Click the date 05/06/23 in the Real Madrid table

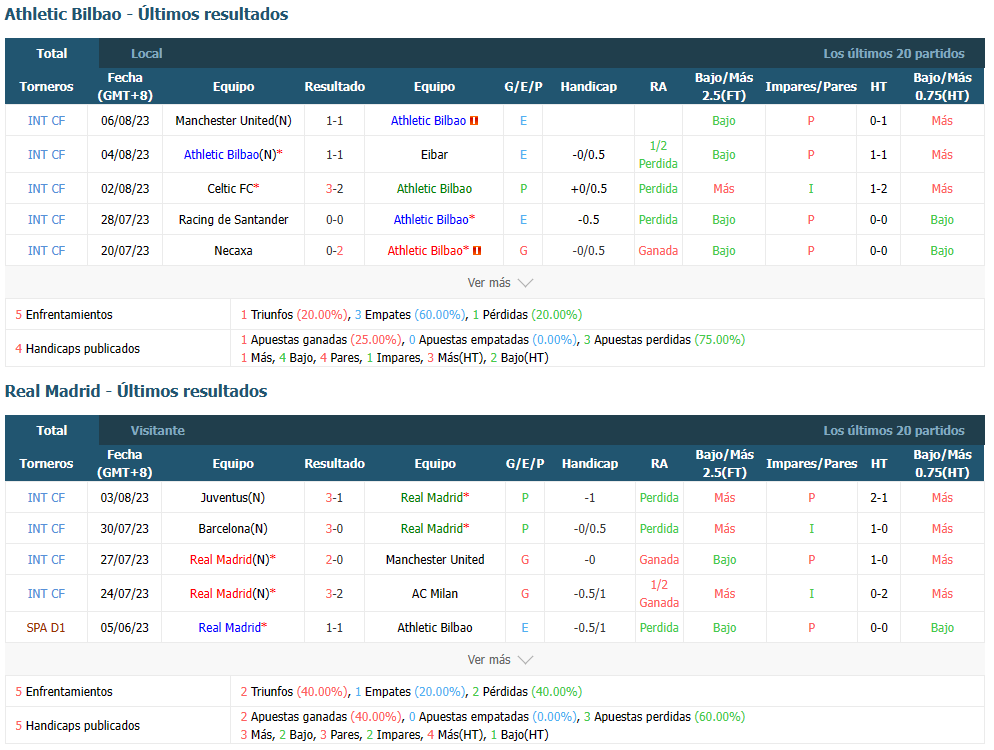click(x=124, y=628)
